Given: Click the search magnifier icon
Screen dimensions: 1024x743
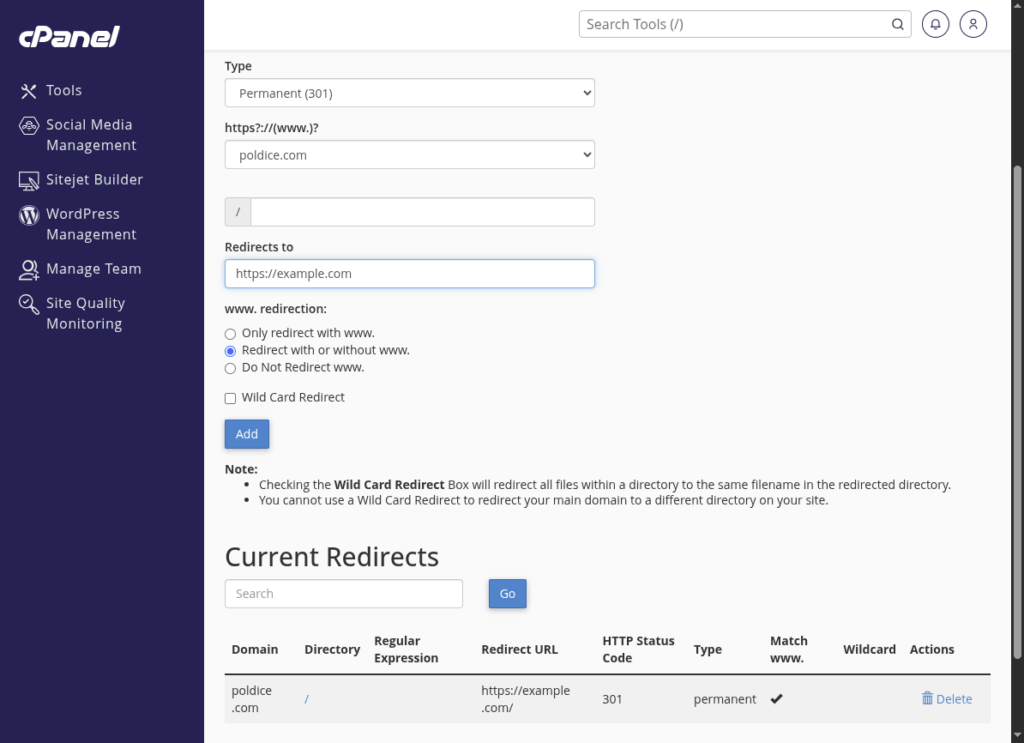Looking at the screenshot, I should coord(897,24).
